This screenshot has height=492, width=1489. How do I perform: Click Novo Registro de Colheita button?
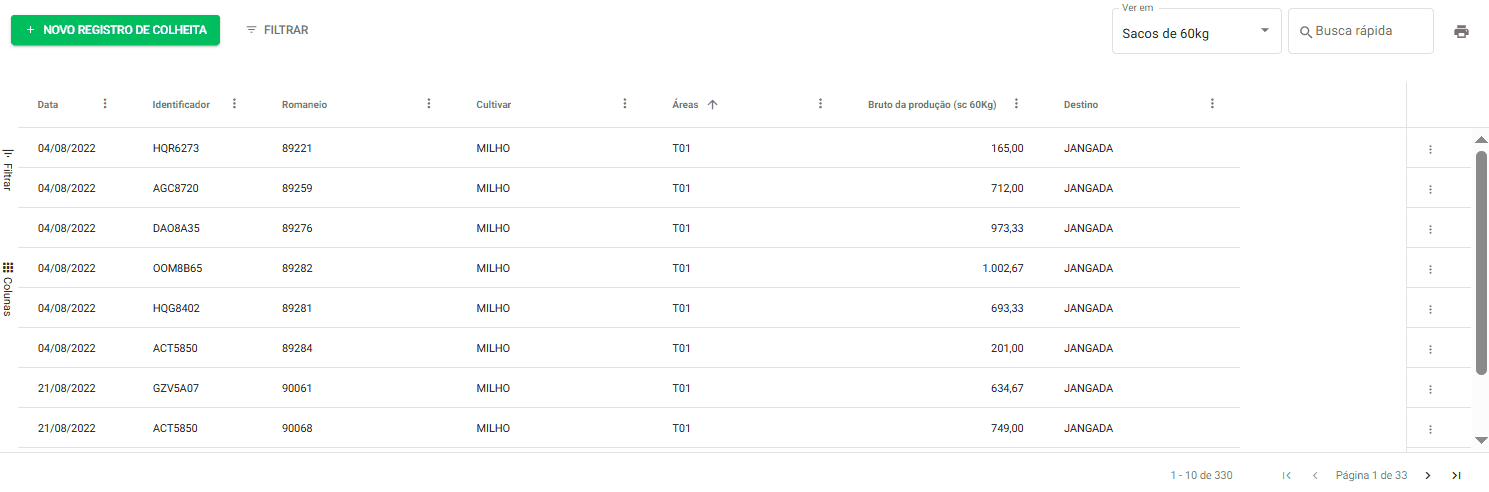[115, 30]
